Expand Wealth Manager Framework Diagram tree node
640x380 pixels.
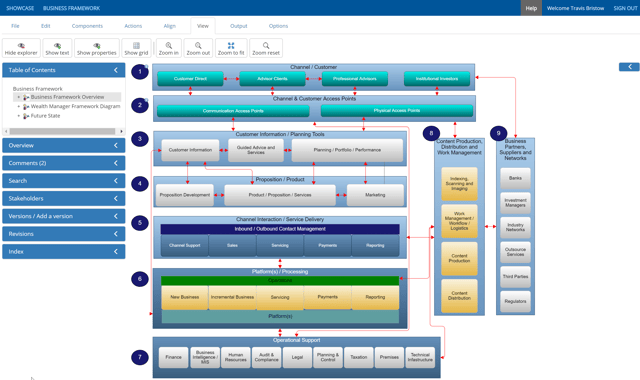click(18, 107)
